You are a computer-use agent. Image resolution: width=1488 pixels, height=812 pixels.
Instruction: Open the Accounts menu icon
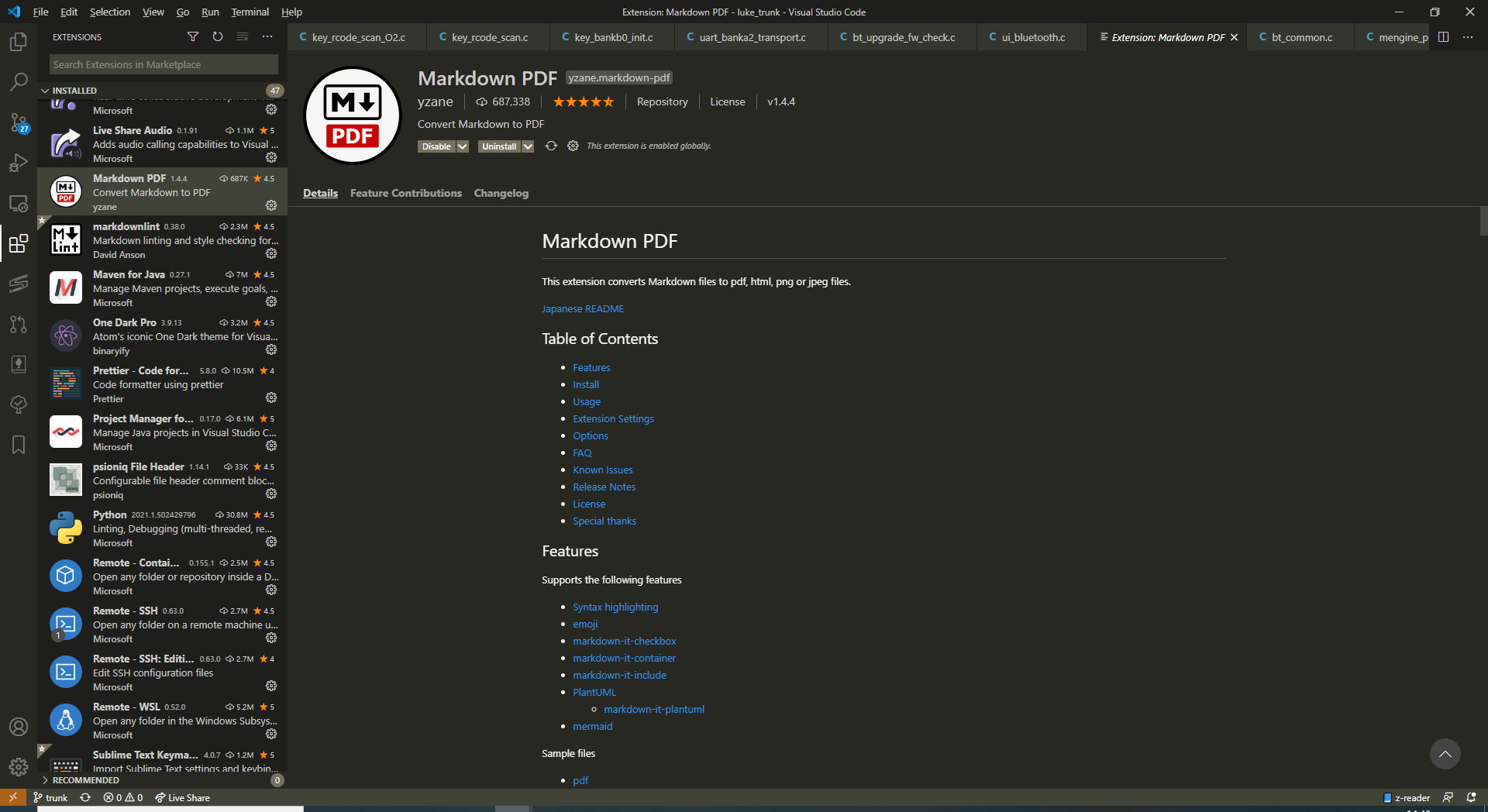pos(19,727)
